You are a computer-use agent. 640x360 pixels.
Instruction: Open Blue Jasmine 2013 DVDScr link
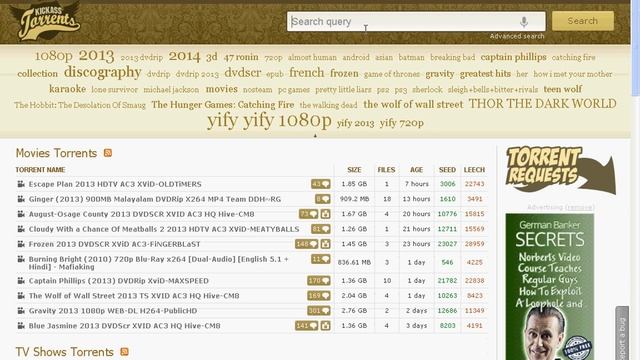point(124,326)
